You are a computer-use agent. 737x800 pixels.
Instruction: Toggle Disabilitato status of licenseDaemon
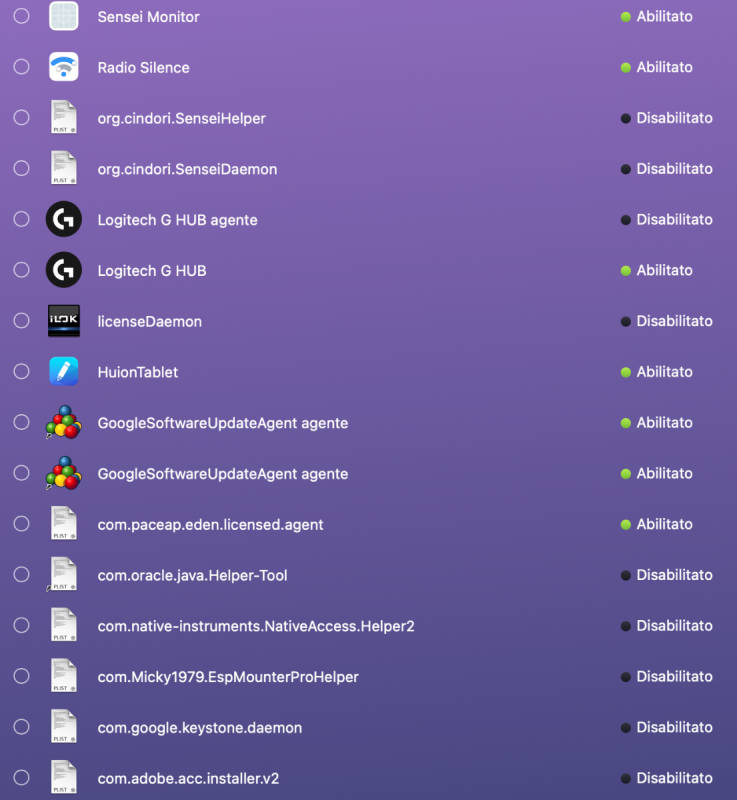pyautogui.click(x=667, y=321)
